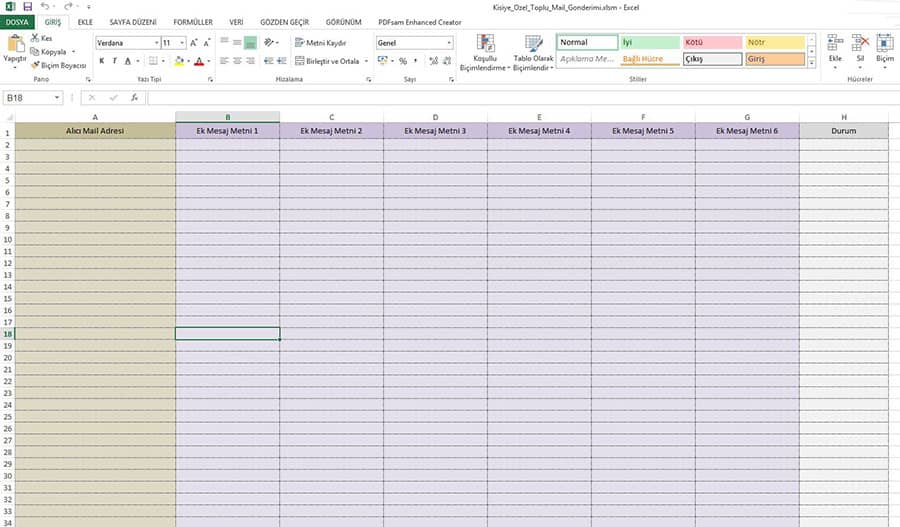Screen dimensions: 900x527
Task: Save the workbook with the floppy disk icon
Action: 27,6
